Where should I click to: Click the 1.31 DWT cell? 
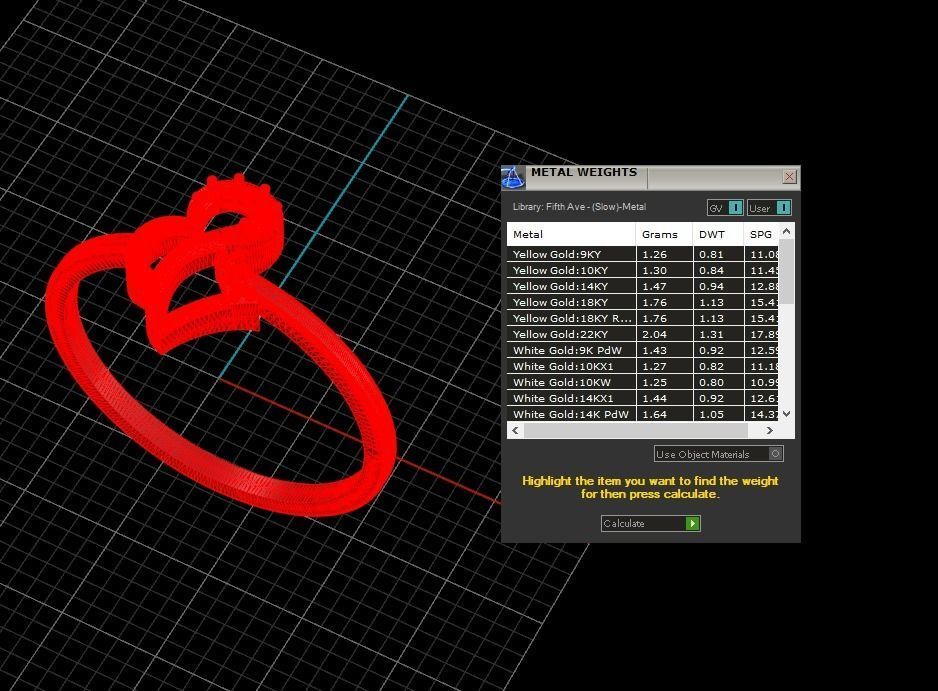[x=718, y=334]
